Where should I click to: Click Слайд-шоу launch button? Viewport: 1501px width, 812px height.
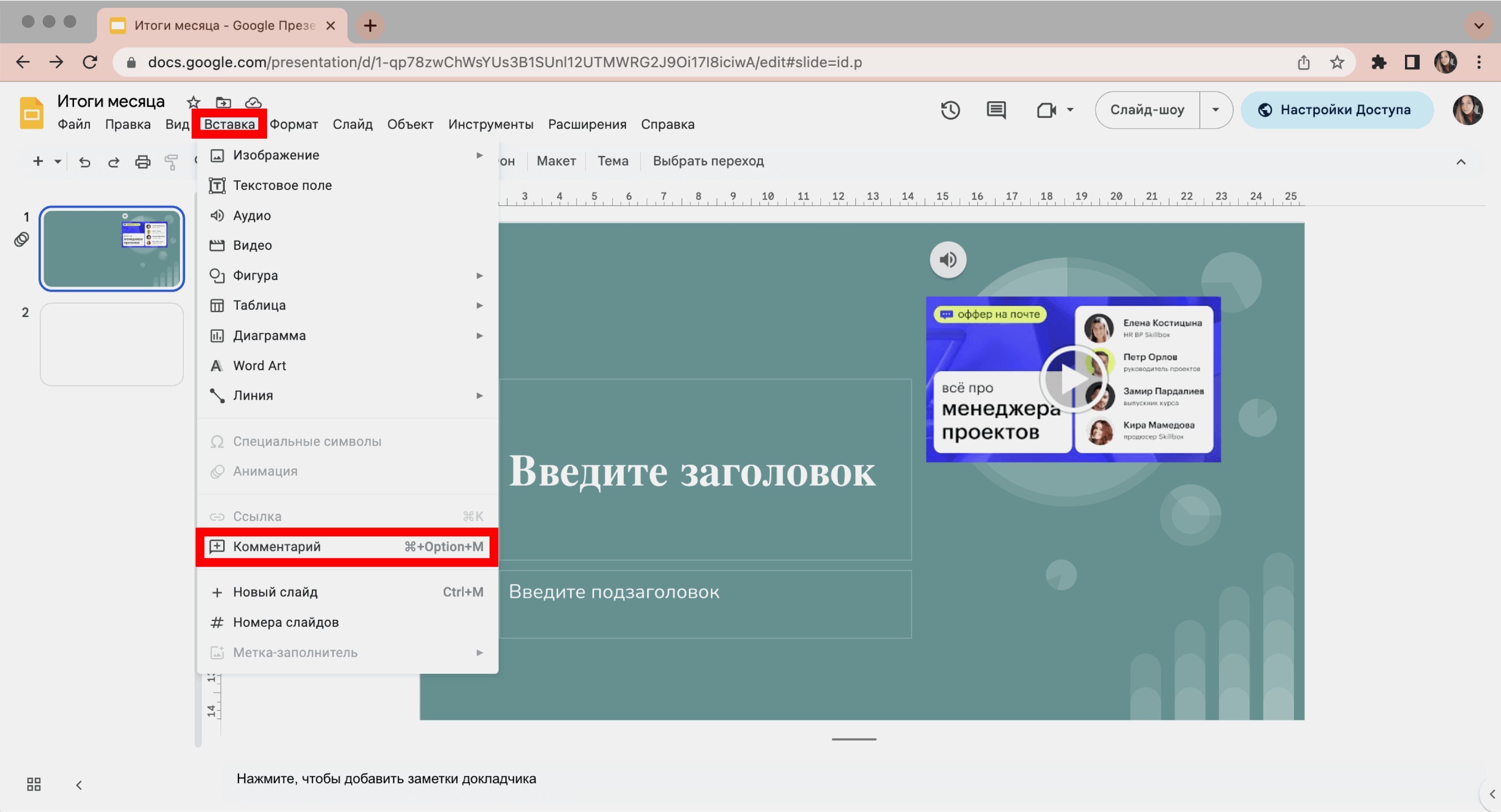[1148, 109]
